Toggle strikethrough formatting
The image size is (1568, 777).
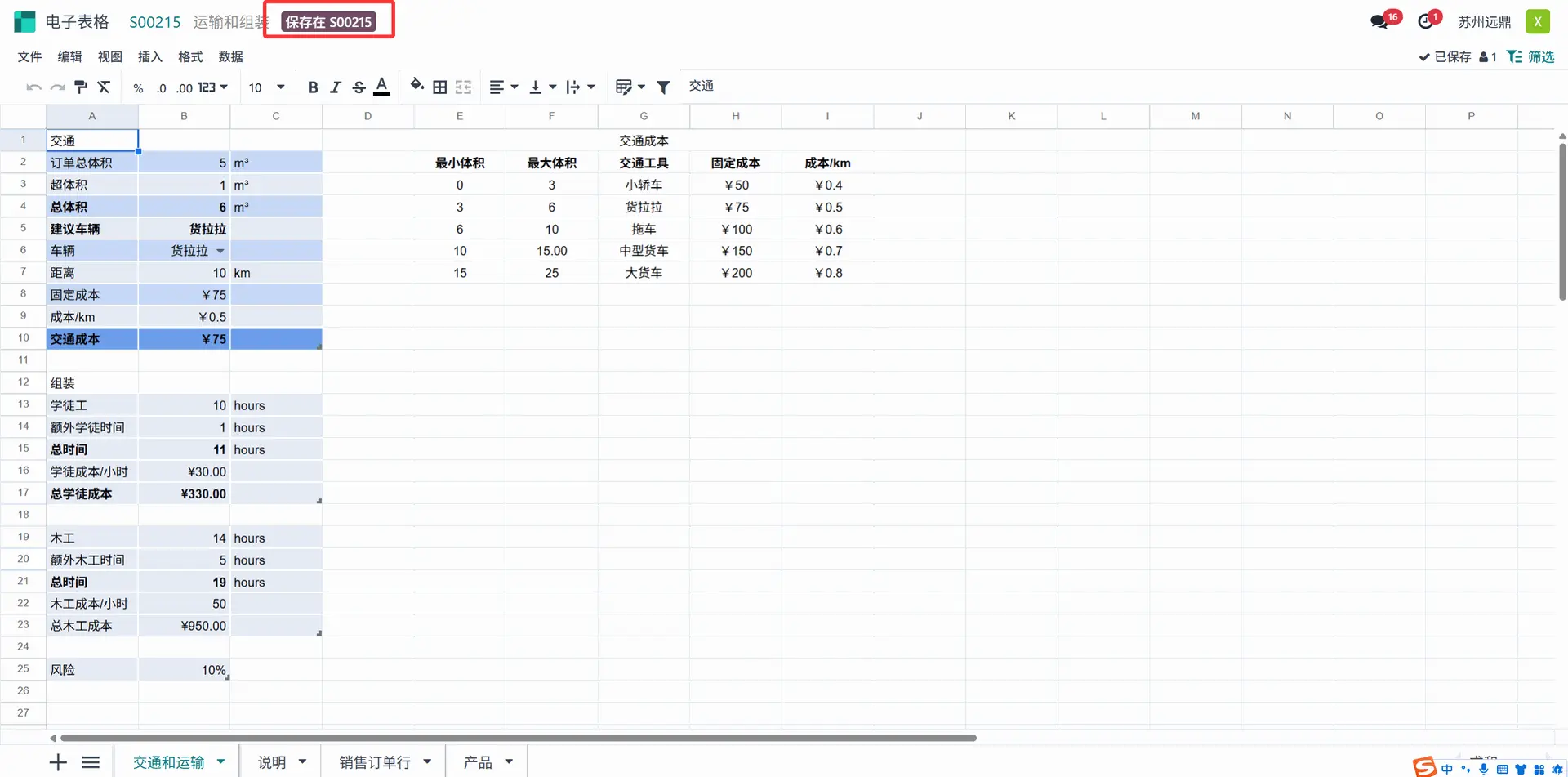point(359,87)
